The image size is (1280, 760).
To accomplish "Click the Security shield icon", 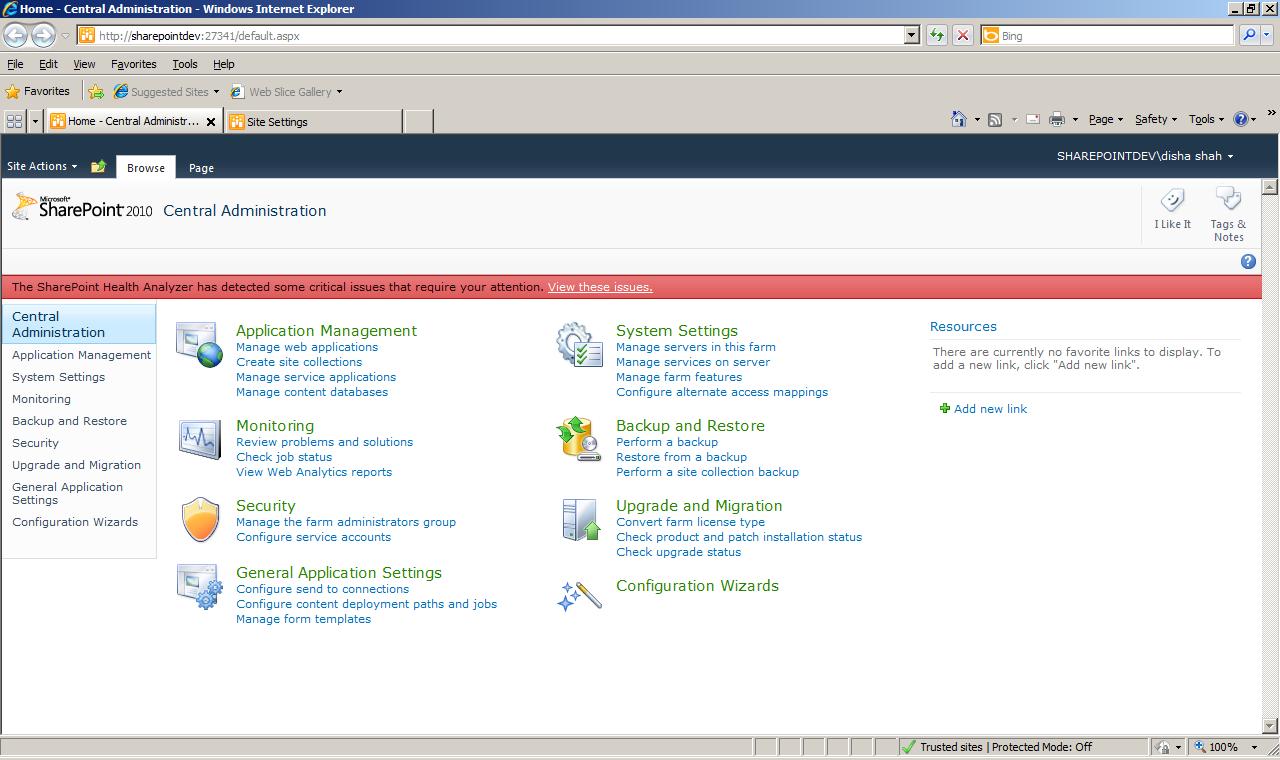I will click(199, 518).
